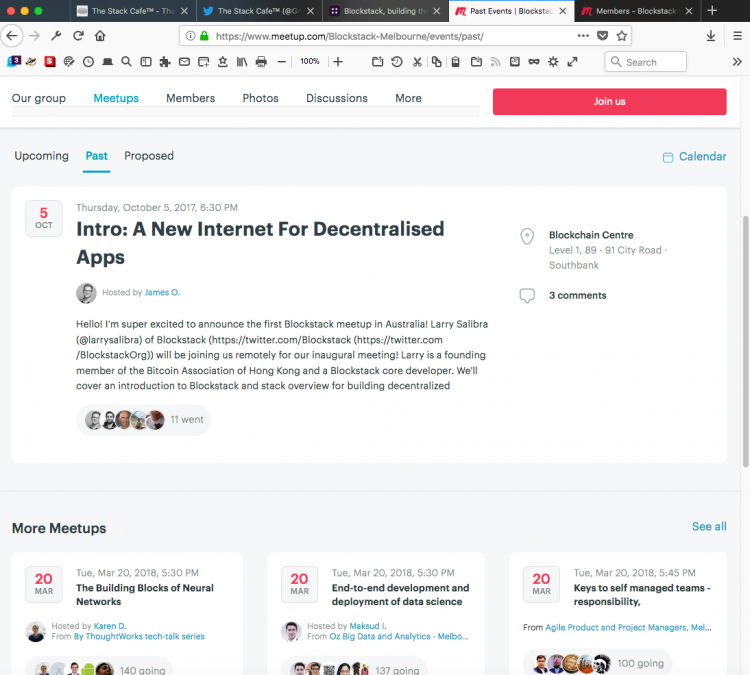Image resolution: width=750 pixels, height=675 pixels.
Task: Click the paste clipboard toolbar icon
Action: (x=456, y=62)
